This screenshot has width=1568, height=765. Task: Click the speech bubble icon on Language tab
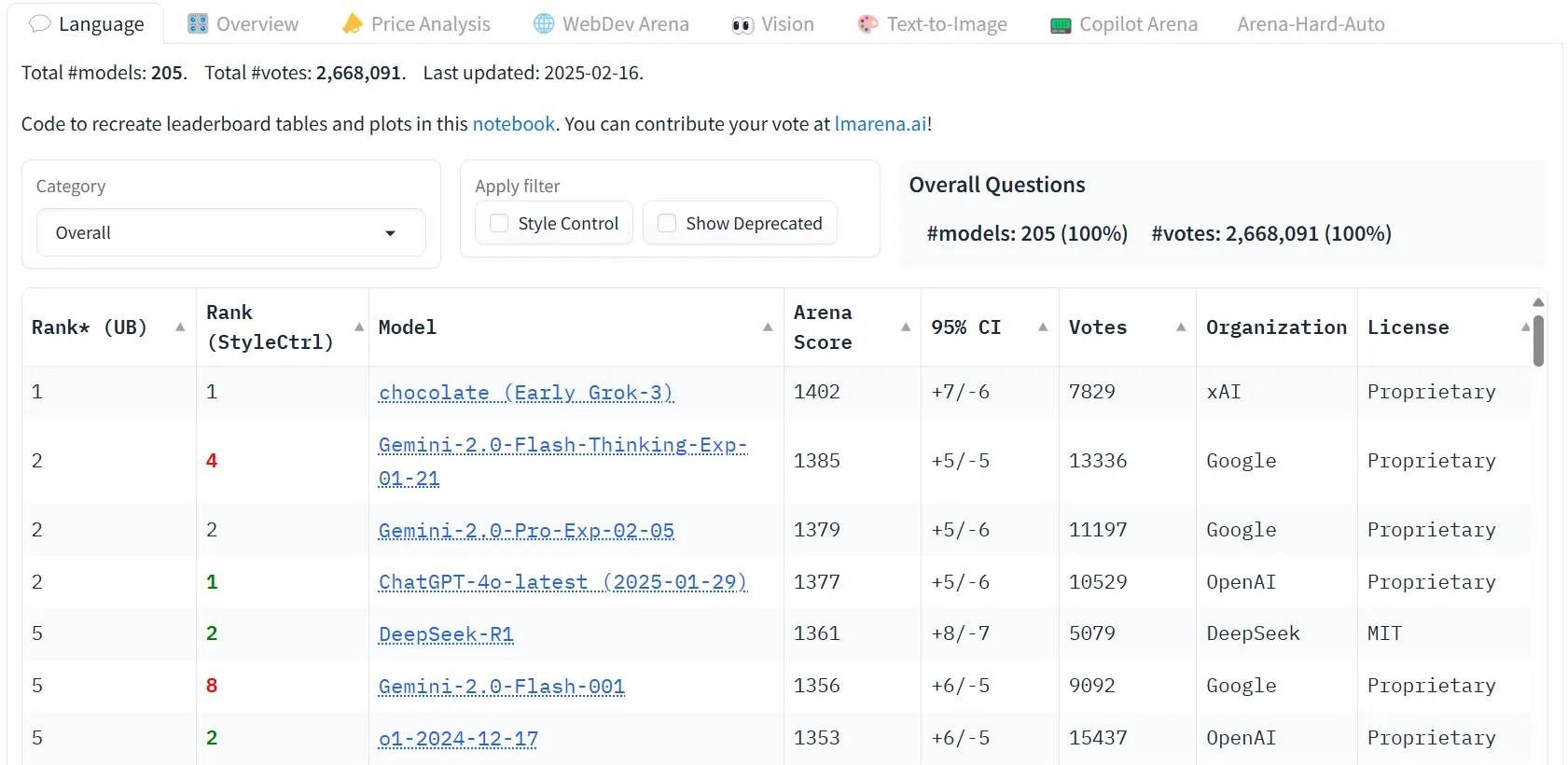[40, 24]
